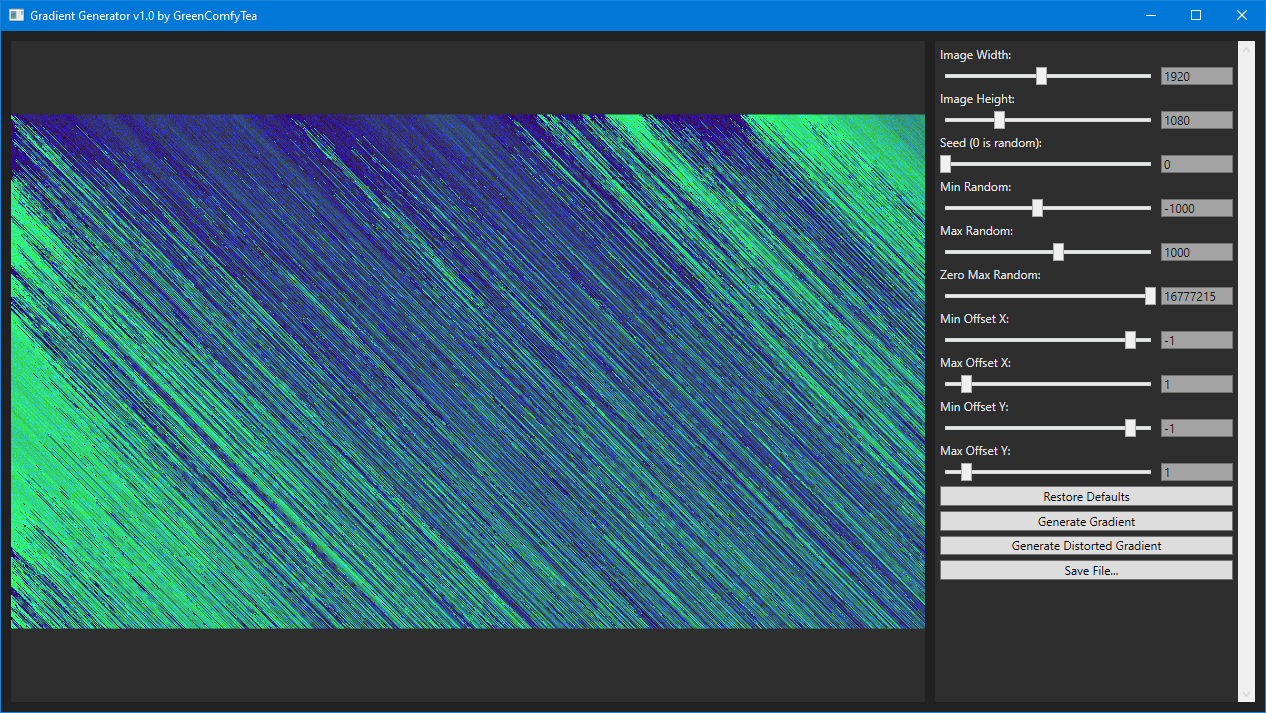Click the Image Width slider thumb
This screenshot has width=1266, height=713.
coord(1041,76)
